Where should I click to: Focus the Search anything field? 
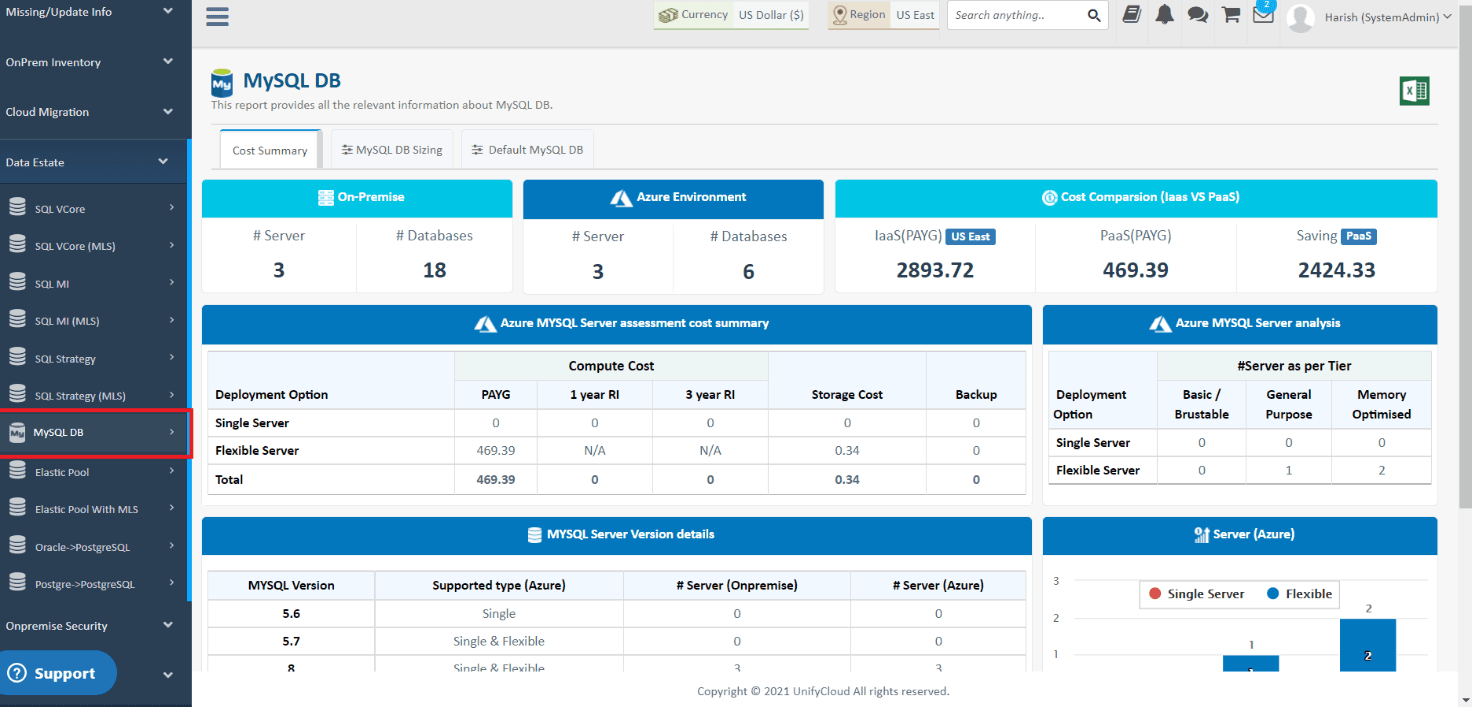[x=1016, y=15]
